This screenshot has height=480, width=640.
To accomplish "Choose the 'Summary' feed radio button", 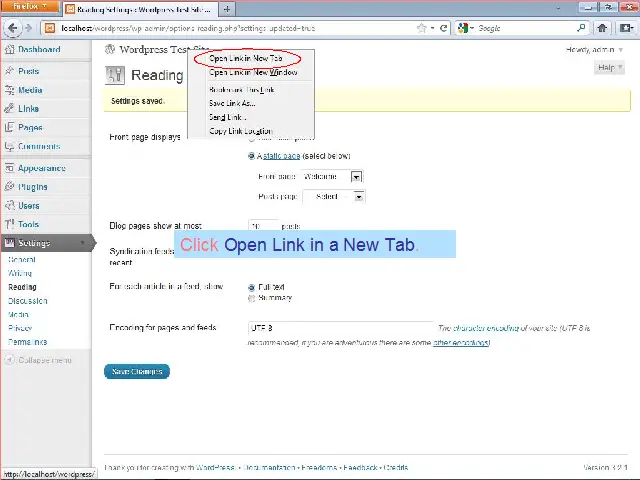I will point(251,298).
